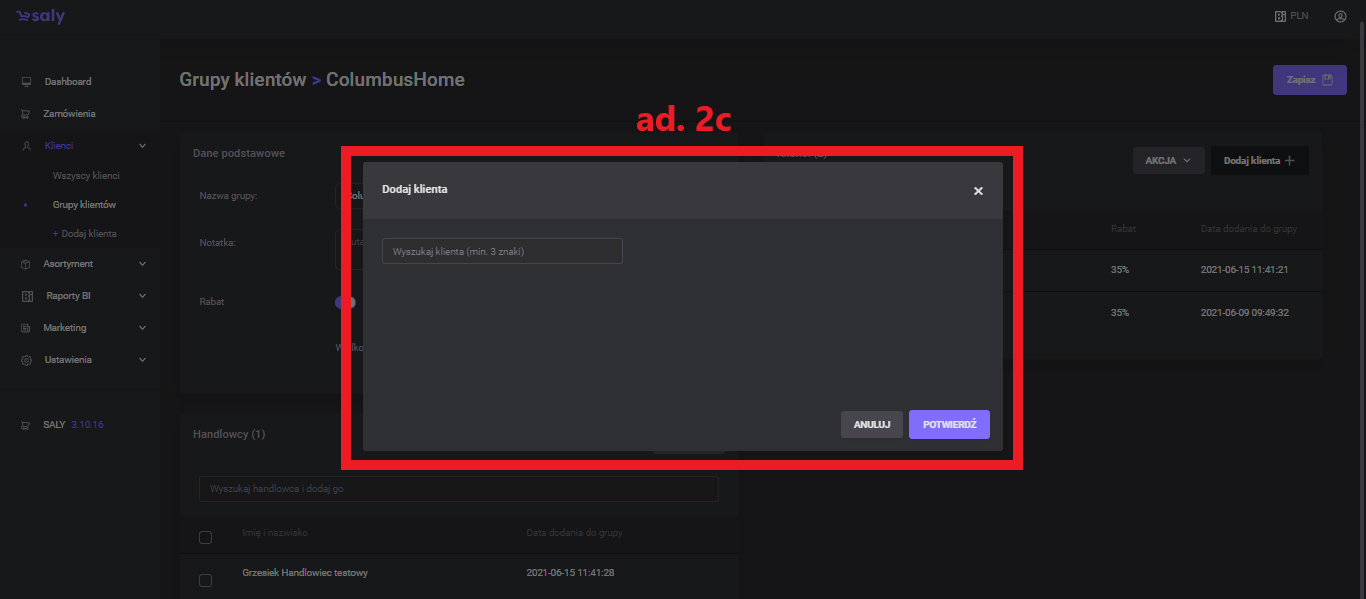The height and width of the screenshot is (599, 1366).
Task: Click the PLN currency icon
Action: [x=1279, y=17]
